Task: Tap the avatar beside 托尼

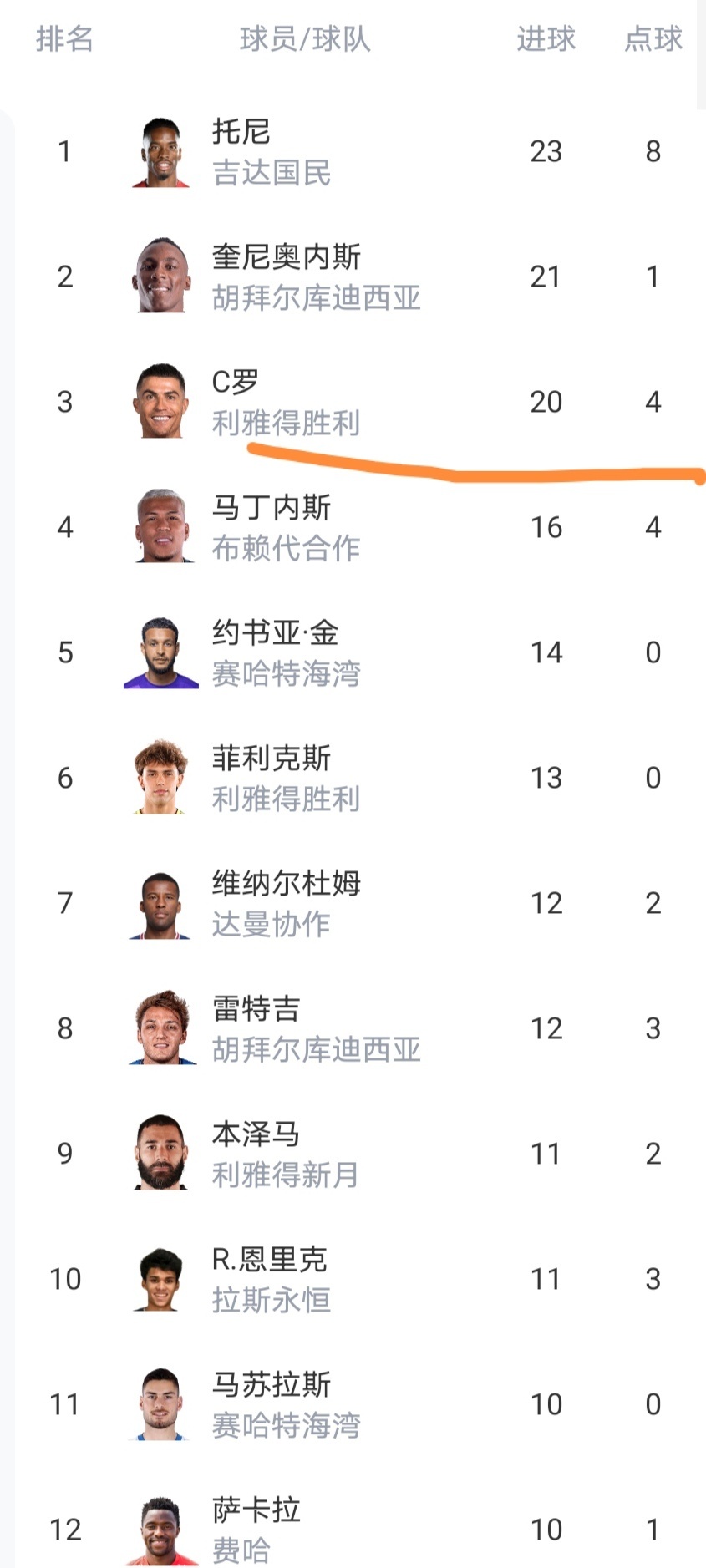Action: coord(161,151)
